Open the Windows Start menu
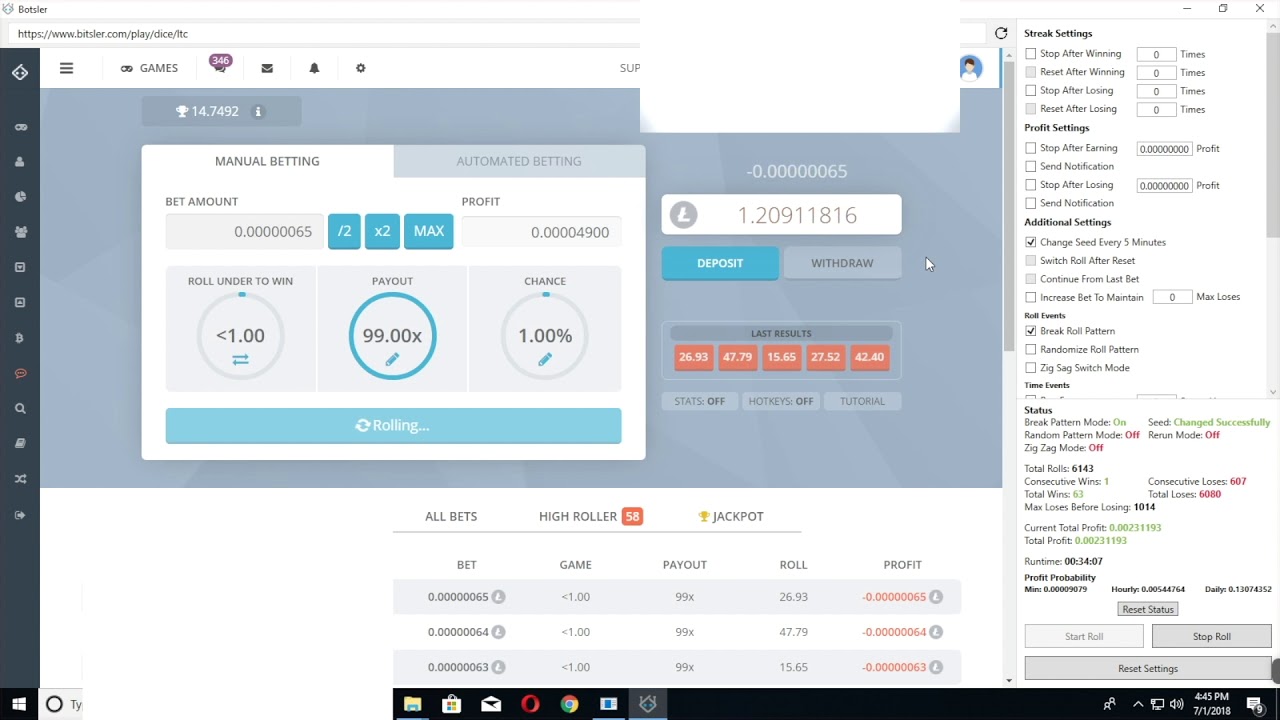The image size is (1280, 720). [19, 704]
